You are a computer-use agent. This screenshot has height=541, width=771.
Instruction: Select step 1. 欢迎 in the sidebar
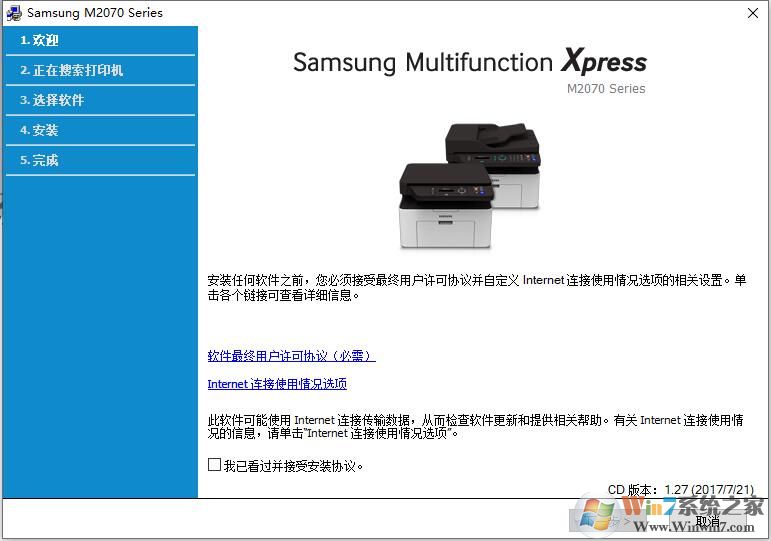100,40
